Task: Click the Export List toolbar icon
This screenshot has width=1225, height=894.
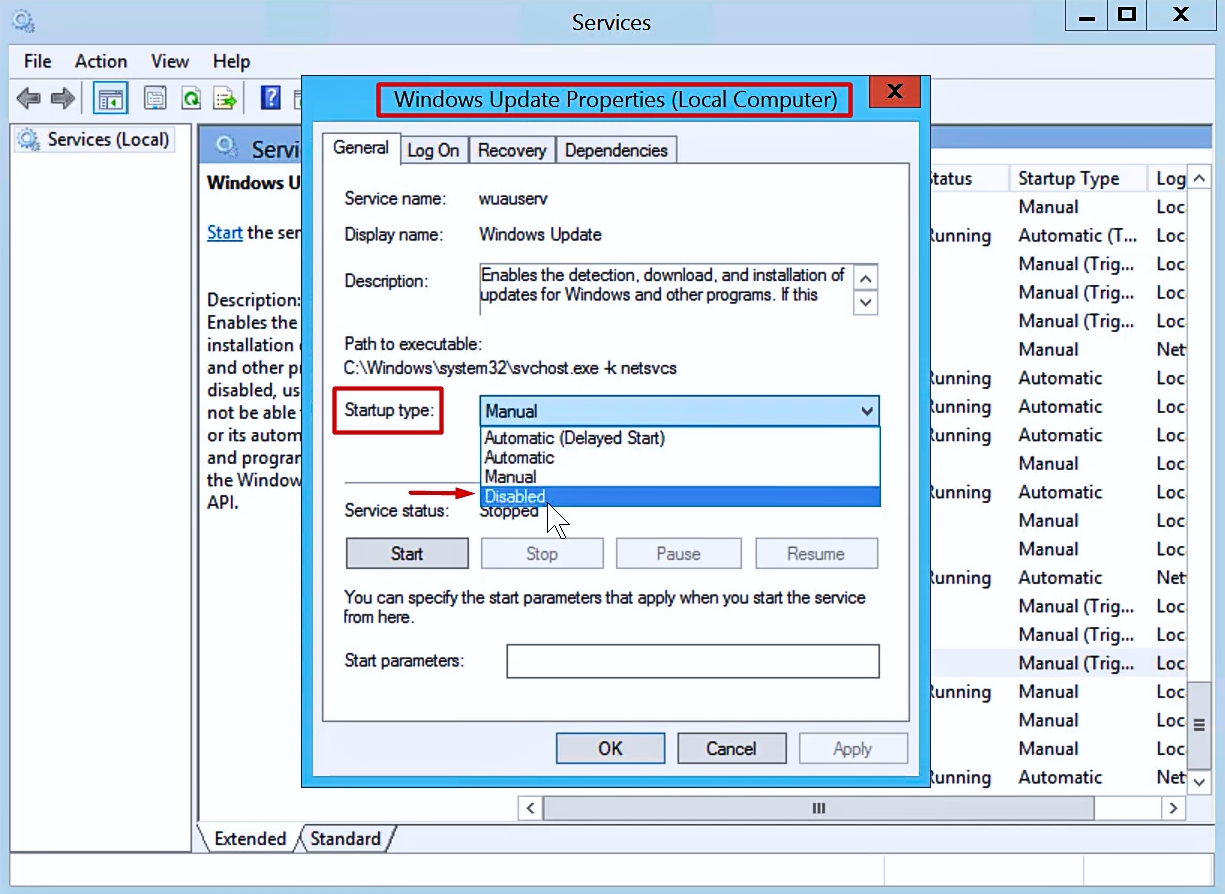Action: coord(225,98)
